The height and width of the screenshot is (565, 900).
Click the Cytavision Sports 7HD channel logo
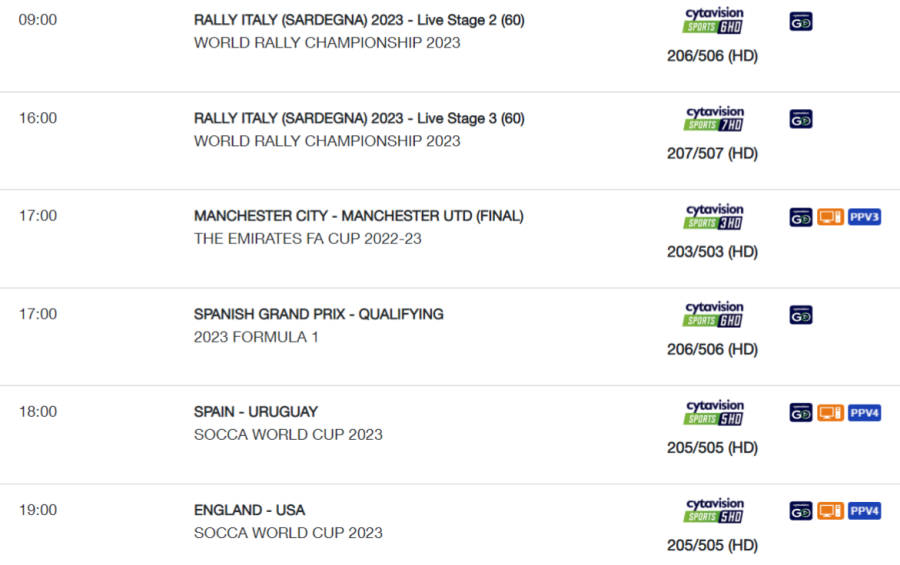click(713, 118)
